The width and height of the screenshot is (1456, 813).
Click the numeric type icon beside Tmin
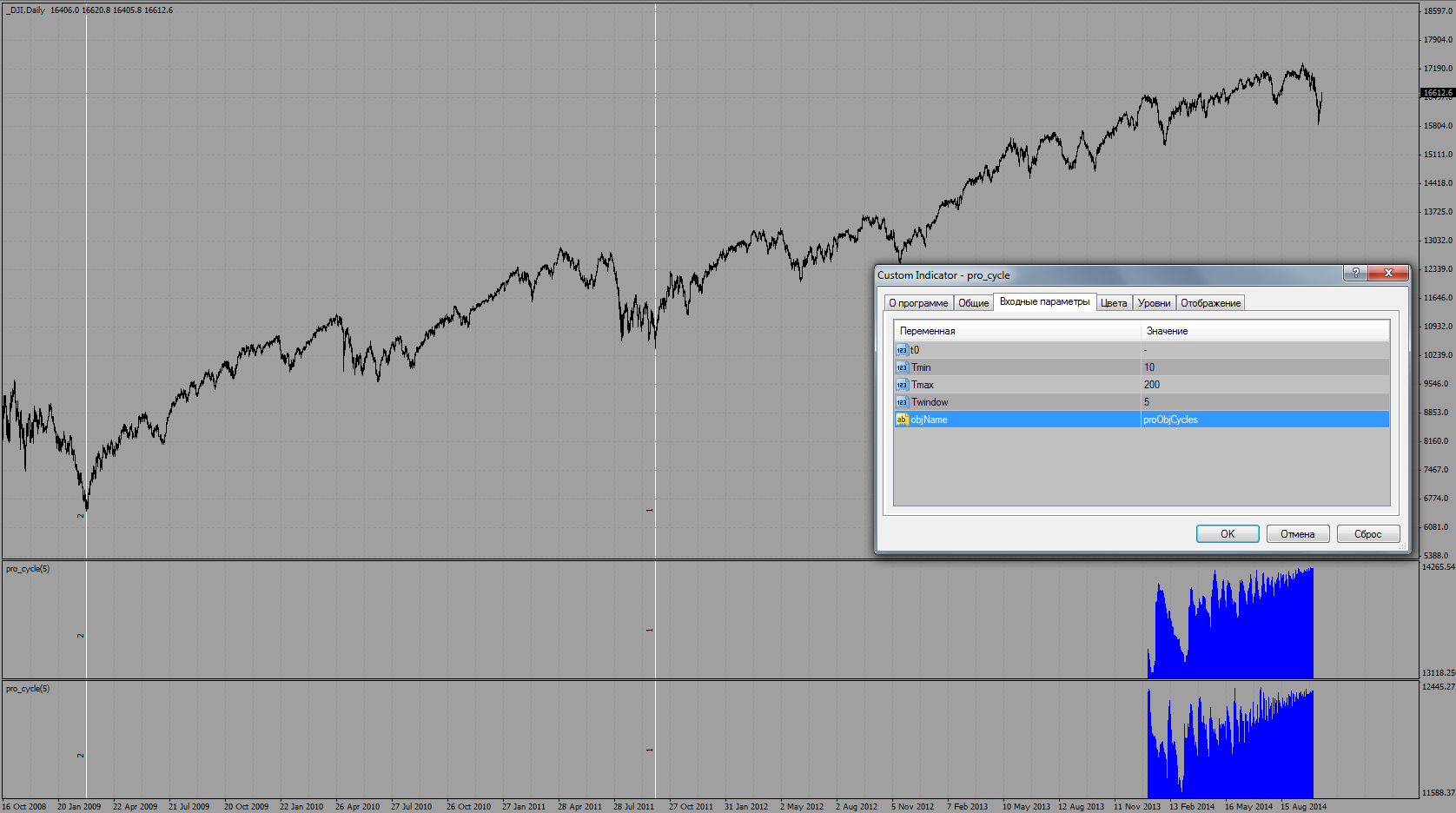(902, 367)
